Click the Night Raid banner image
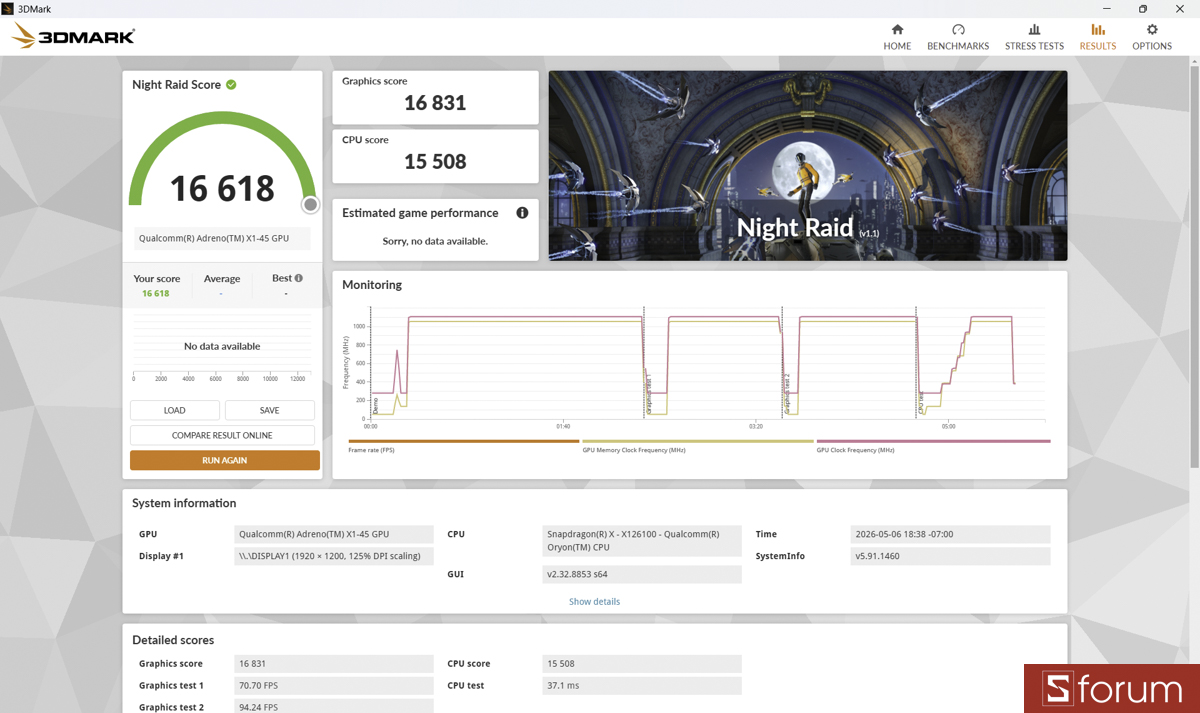1200x713 pixels. tap(808, 165)
